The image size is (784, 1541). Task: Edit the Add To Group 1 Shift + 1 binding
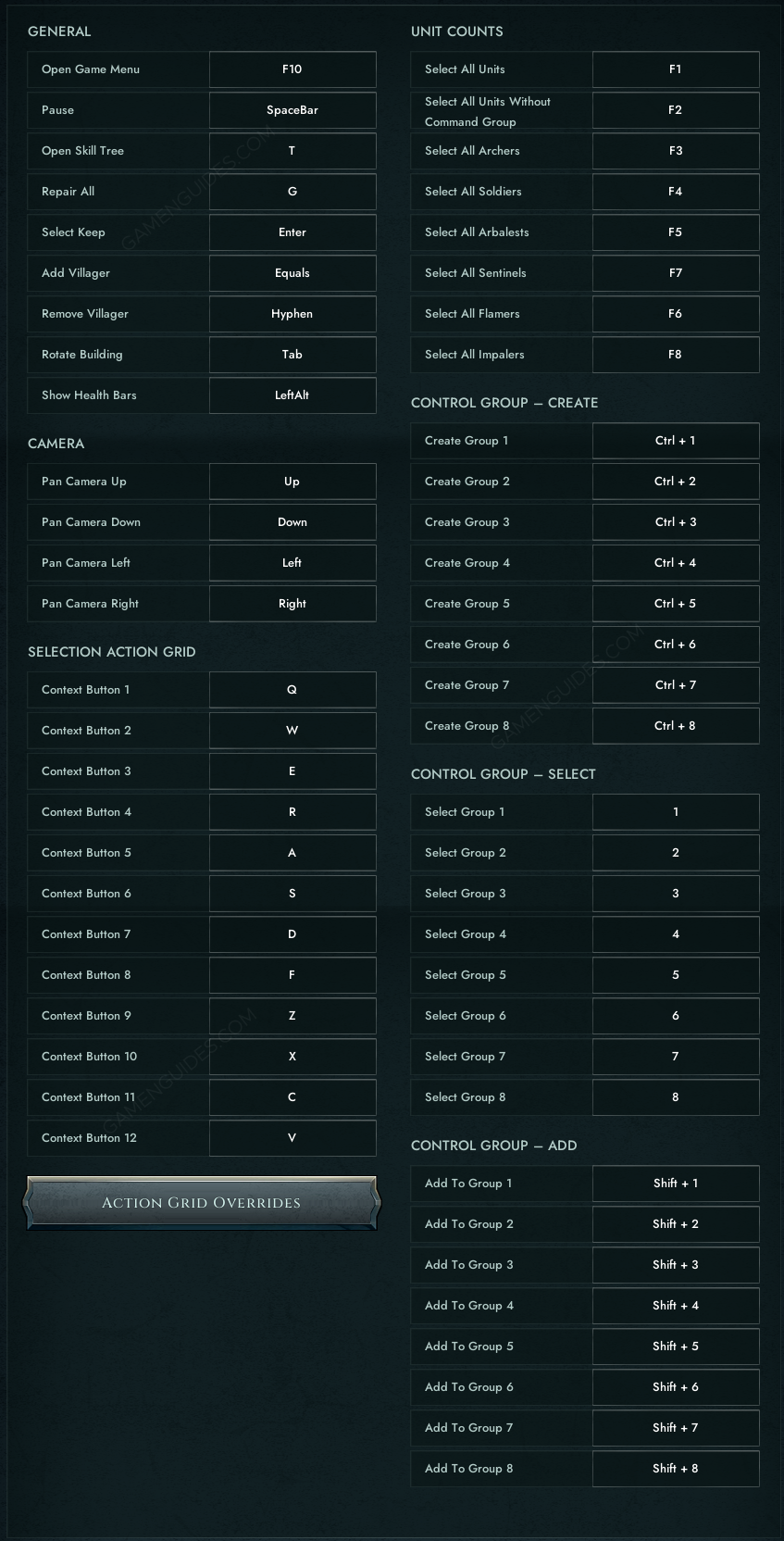[x=676, y=1184]
